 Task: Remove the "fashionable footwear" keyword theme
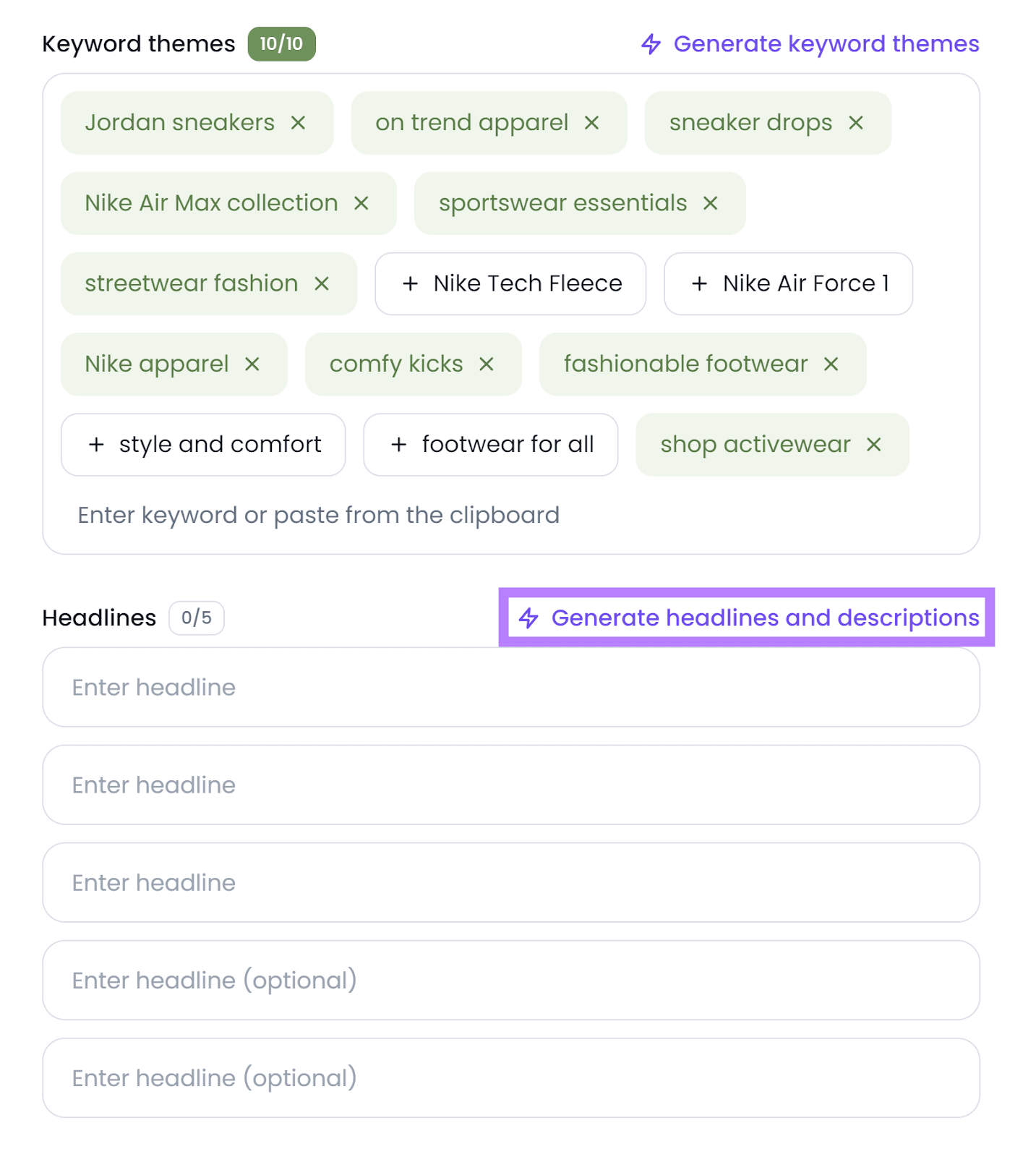coord(832,364)
